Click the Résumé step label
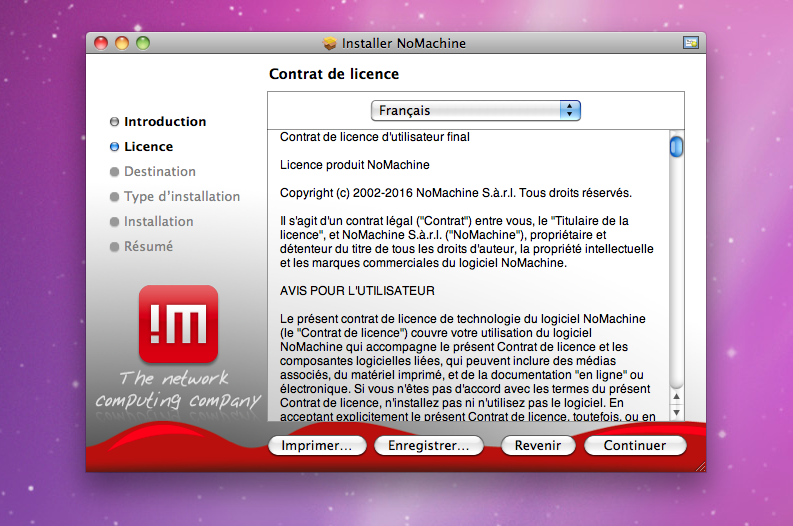The image size is (793, 526). 148,246
